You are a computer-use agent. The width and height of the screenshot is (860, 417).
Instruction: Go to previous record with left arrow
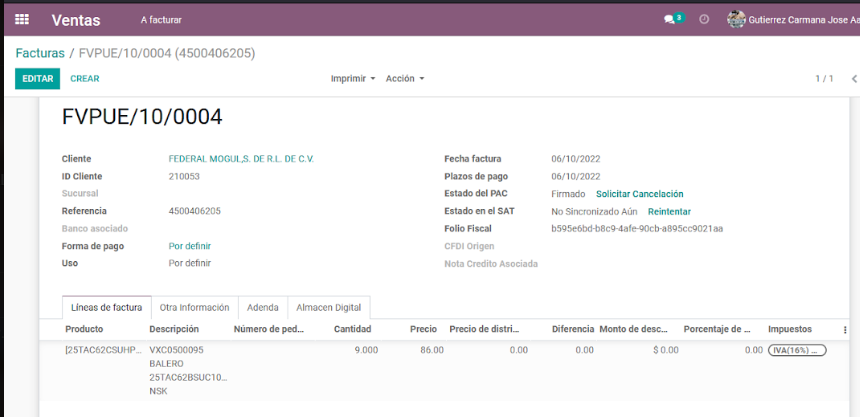(853, 78)
